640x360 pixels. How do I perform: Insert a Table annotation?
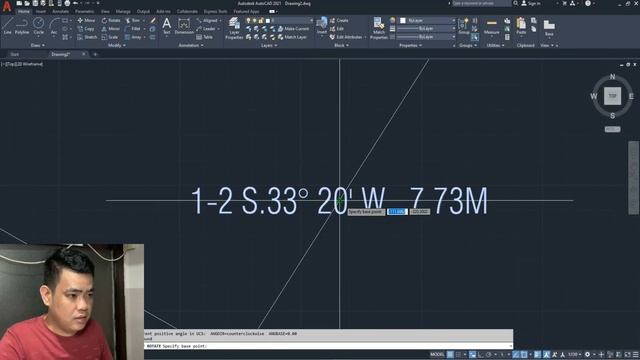point(204,37)
